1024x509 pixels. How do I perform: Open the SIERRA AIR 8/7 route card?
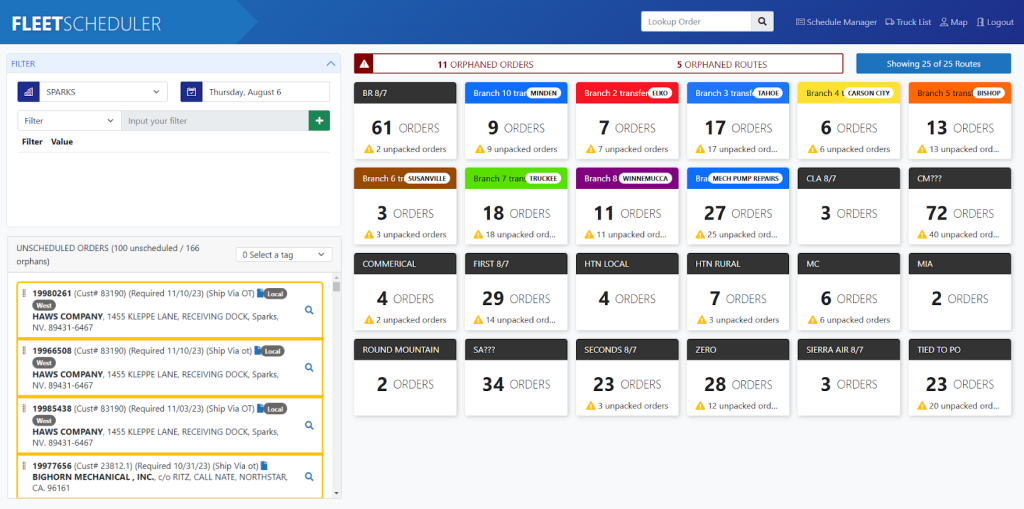(x=849, y=377)
